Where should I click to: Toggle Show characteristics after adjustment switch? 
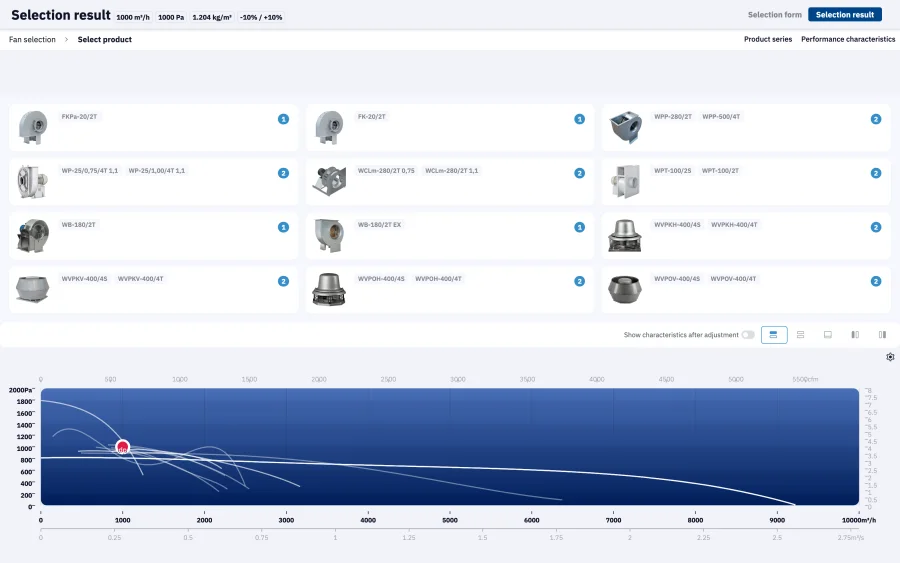(x=747, y=335)
